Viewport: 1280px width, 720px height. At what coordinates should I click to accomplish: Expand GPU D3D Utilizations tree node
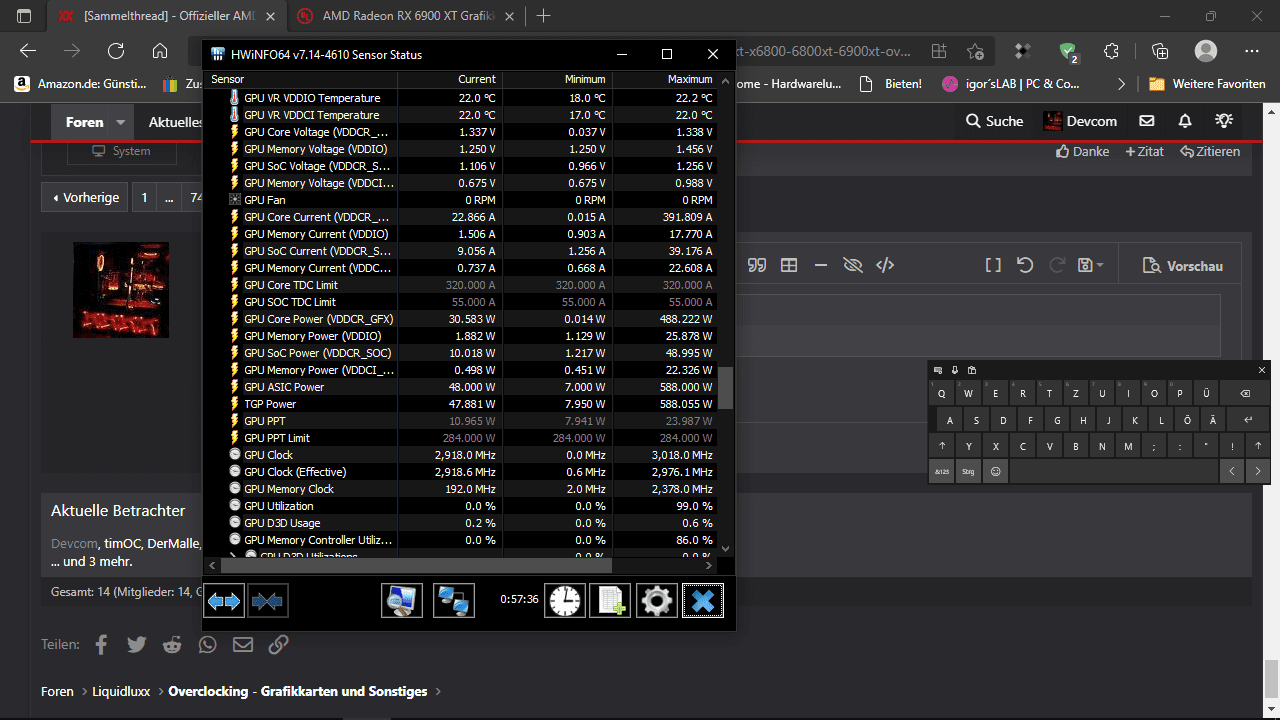pos(233,555)
